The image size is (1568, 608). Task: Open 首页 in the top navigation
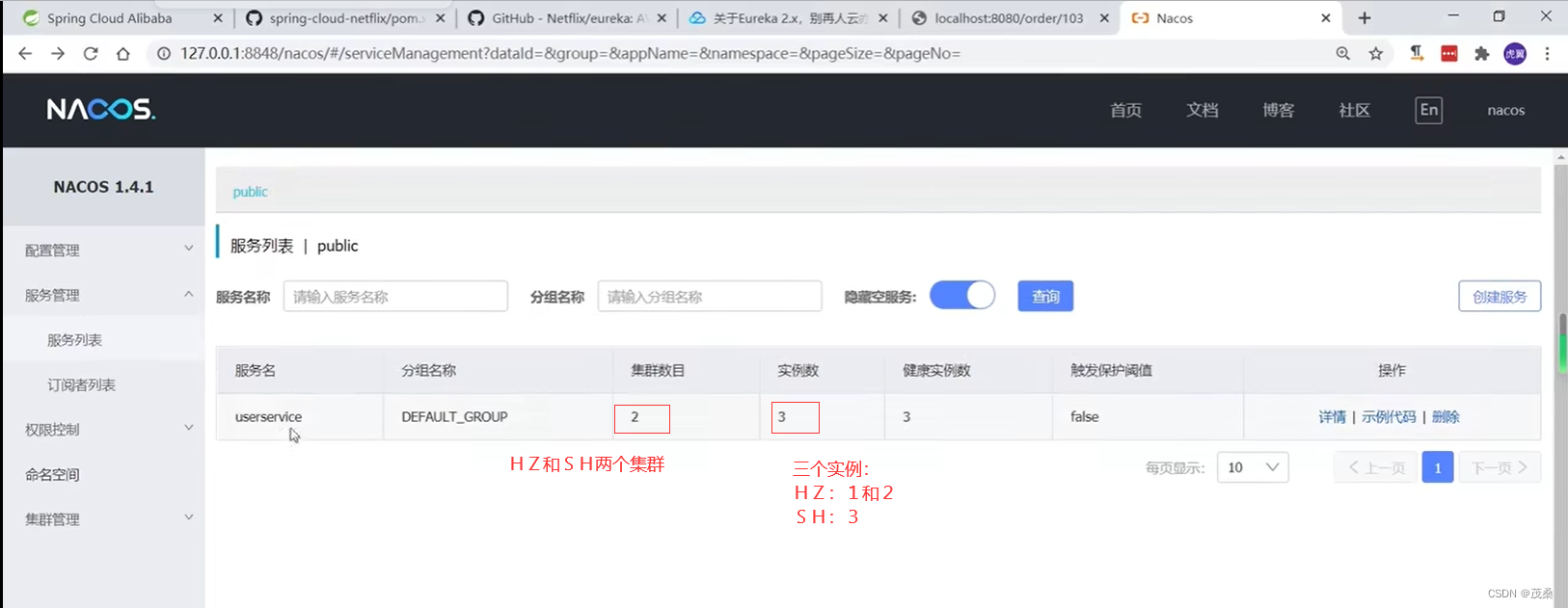[1125, 110]
